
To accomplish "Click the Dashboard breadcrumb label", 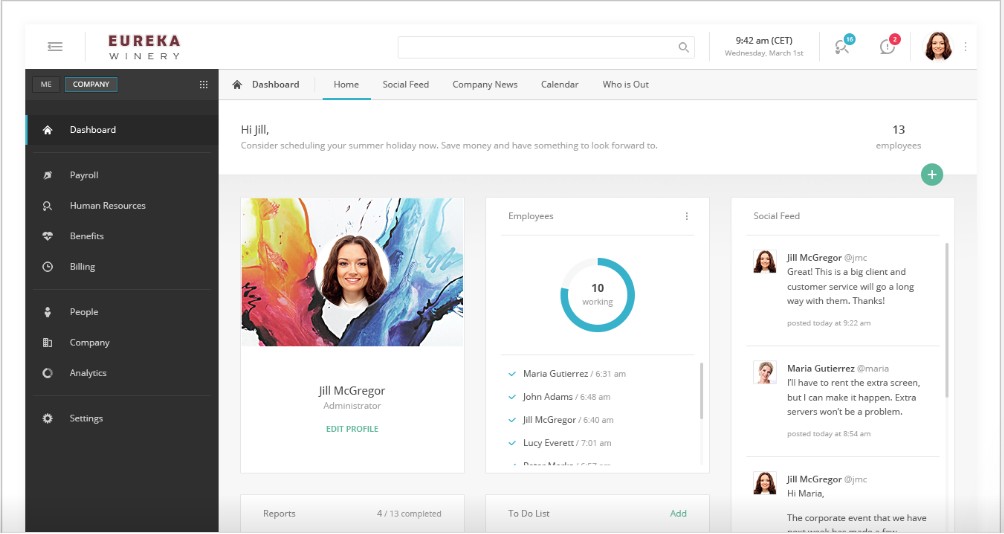I will pos(275,85).
